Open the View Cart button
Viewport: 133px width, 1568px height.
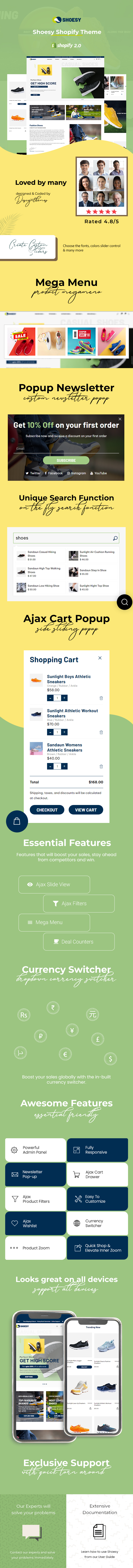pos(86,810)
